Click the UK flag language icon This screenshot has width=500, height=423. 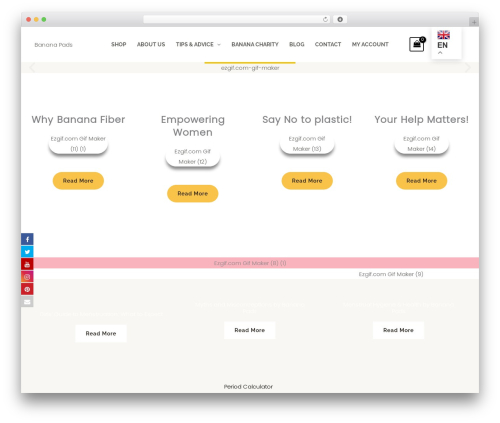coord(443,35)
